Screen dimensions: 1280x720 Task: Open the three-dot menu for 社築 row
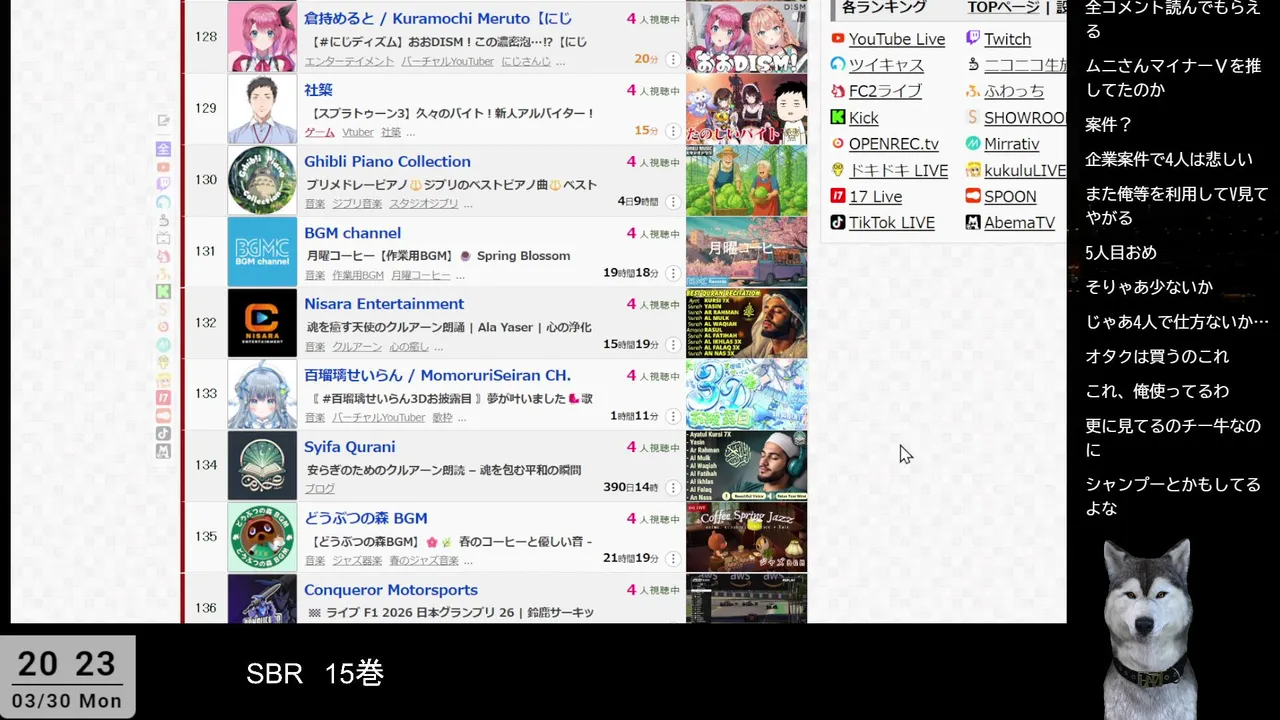(x=673, y=131)
